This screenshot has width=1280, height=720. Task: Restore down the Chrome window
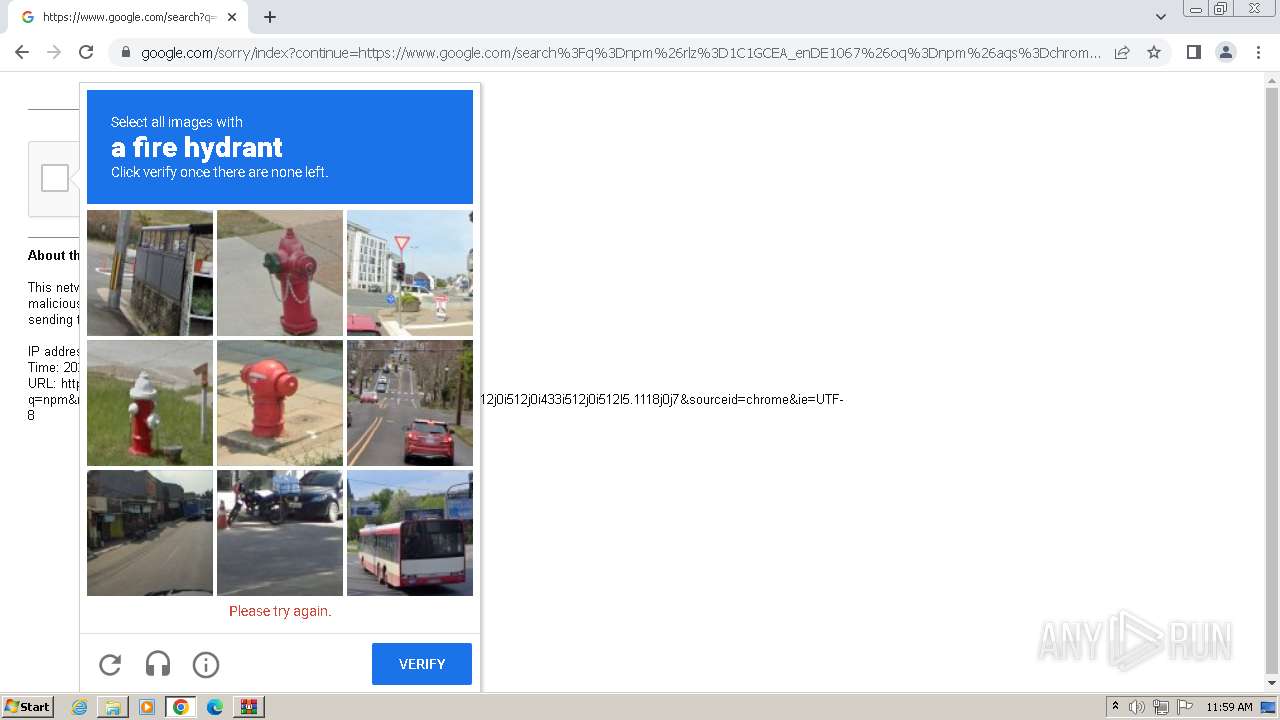tap(1221, 9)
